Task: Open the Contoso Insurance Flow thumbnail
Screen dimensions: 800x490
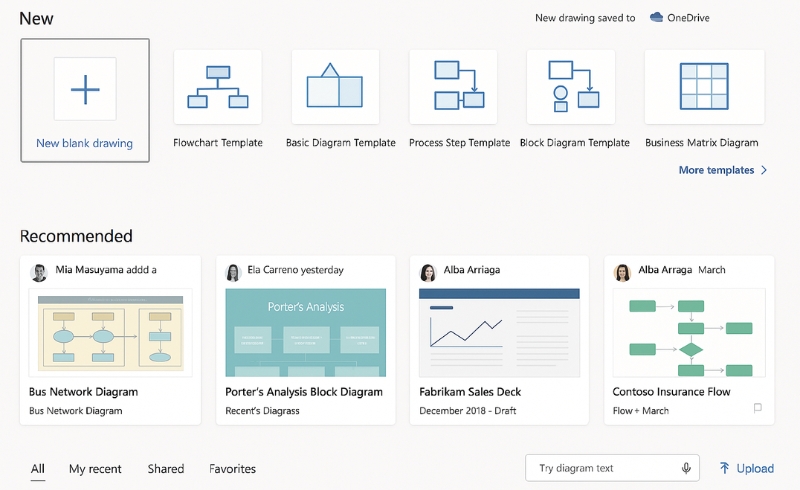Action: (x=689, y=333)
